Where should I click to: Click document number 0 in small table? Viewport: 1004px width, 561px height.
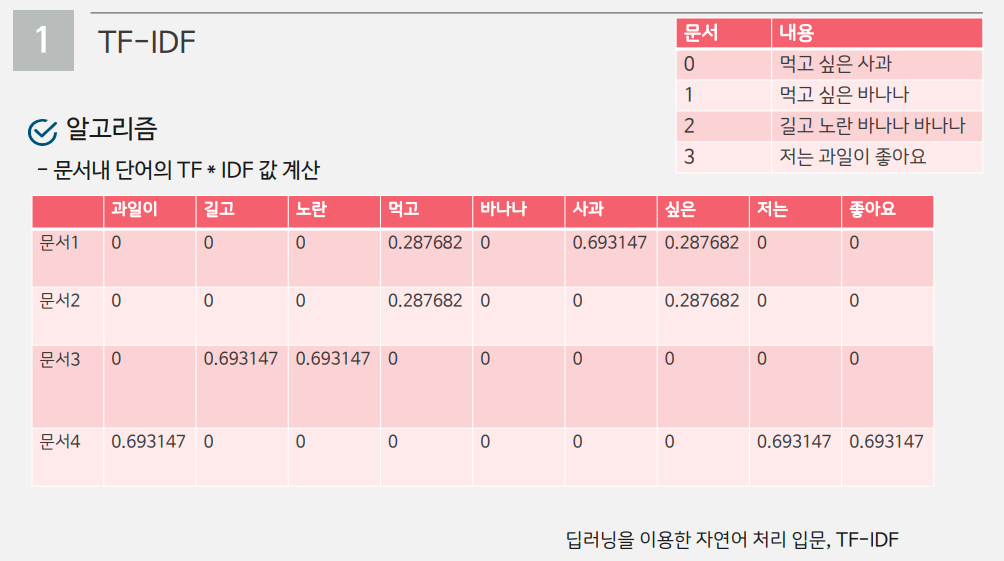tap(689, 64)
